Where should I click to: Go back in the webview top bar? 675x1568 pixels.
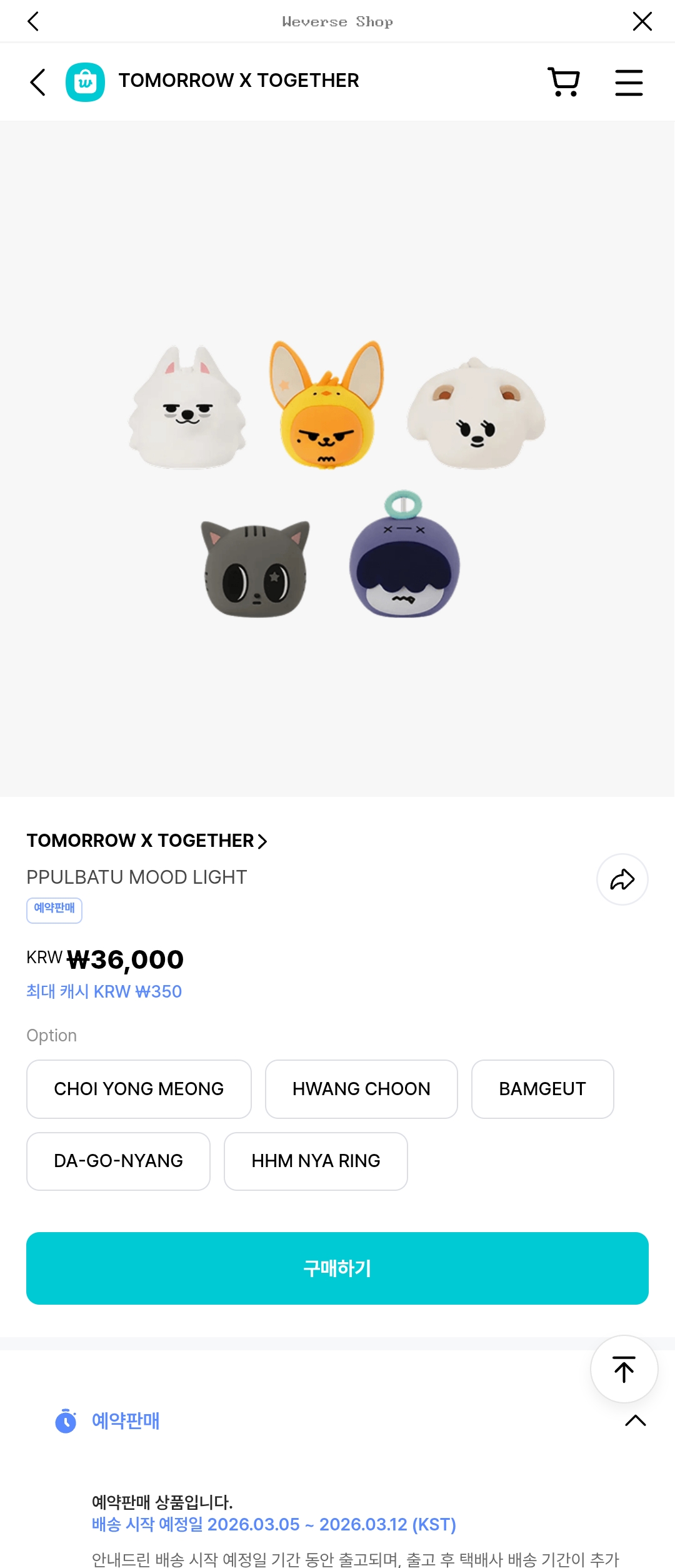pyautogui.click(x=33, y=21)
